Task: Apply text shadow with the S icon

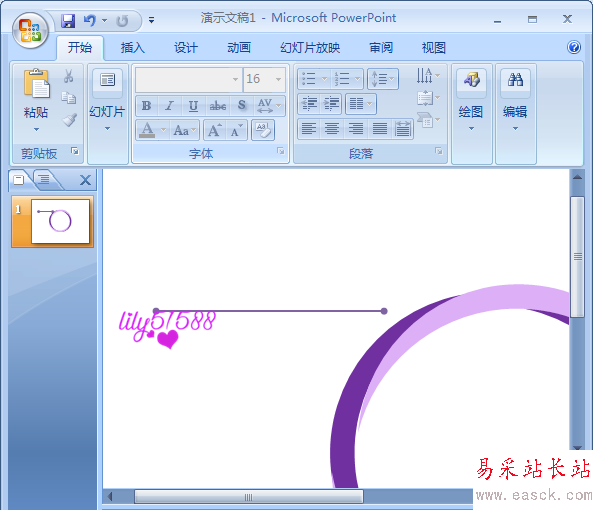Action: [241, 105]
